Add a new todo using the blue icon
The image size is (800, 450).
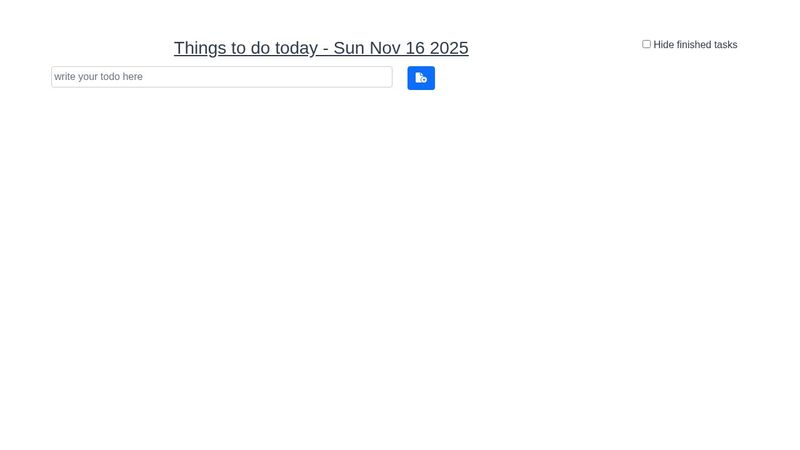tap(421, 78)
